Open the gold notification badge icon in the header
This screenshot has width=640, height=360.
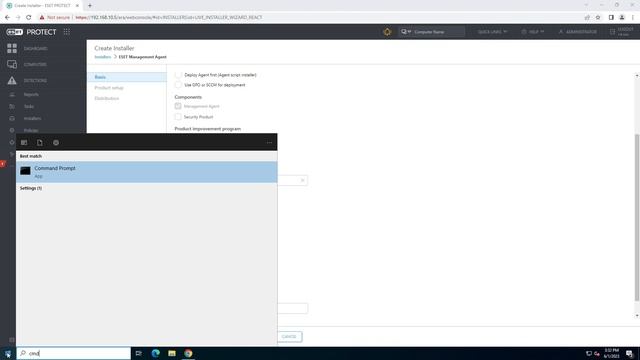(387, 31)
